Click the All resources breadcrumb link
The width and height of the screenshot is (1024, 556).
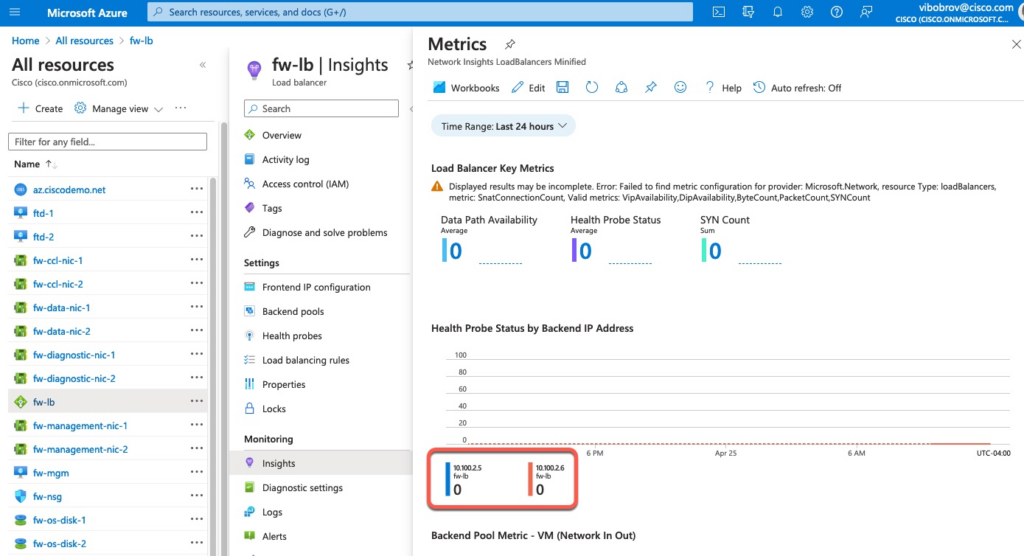(84, 41)
